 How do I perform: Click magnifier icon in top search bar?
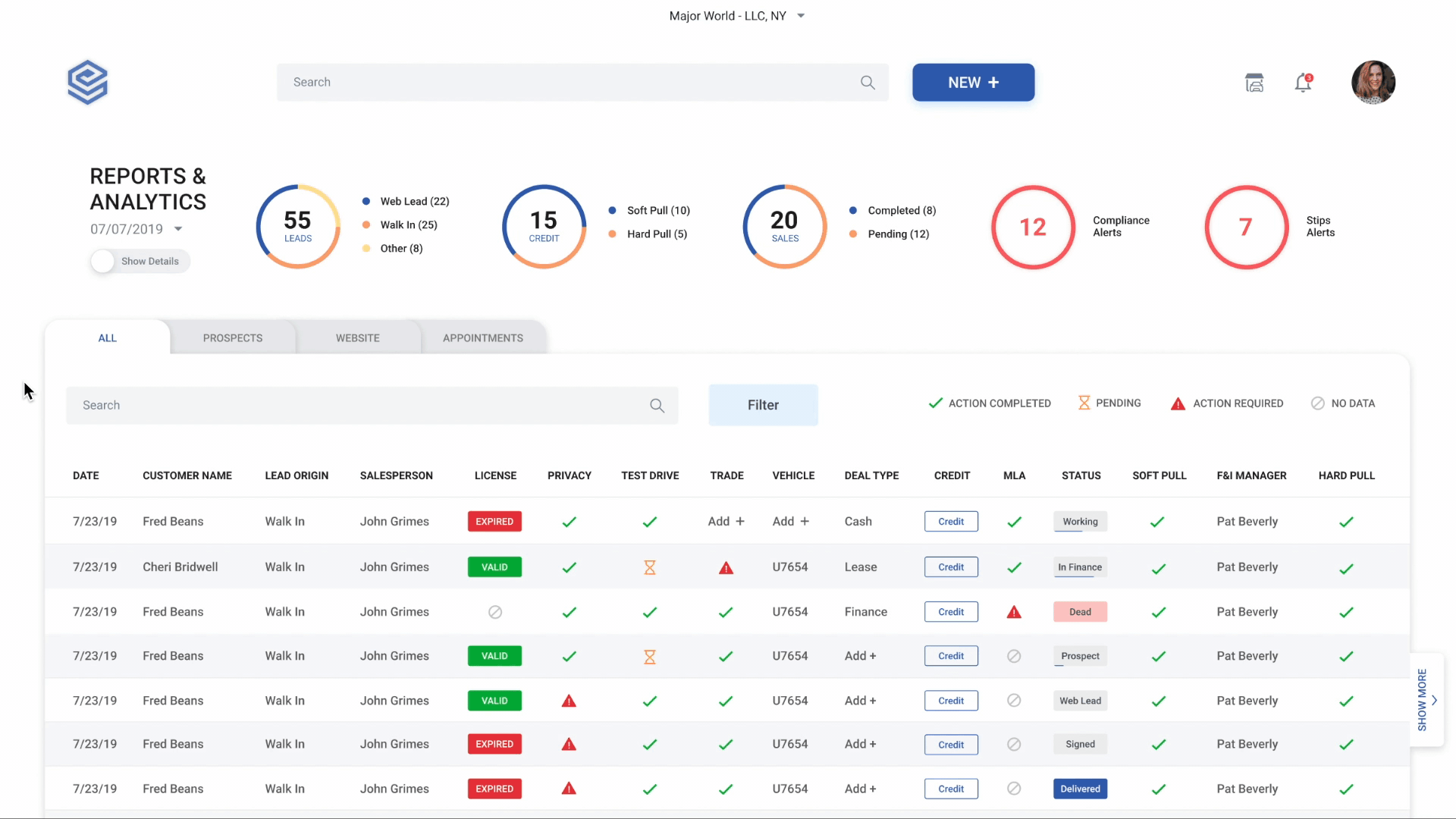point(868,83)
